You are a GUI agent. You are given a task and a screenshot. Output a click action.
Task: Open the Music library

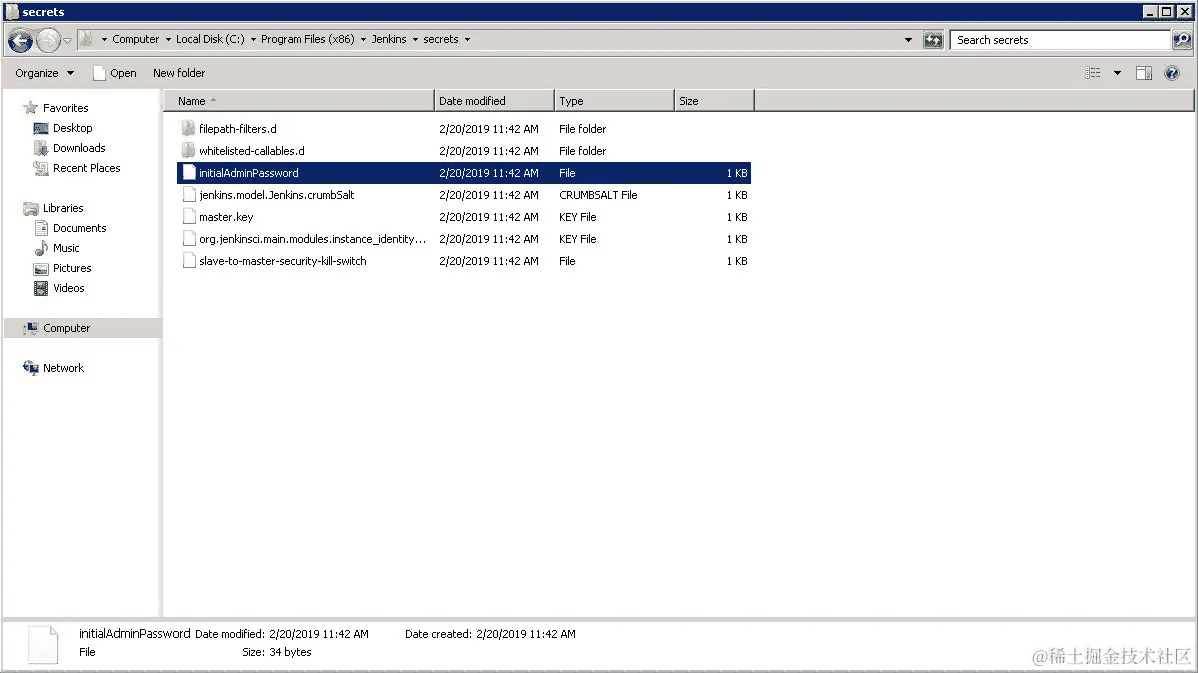coord(66,248)
